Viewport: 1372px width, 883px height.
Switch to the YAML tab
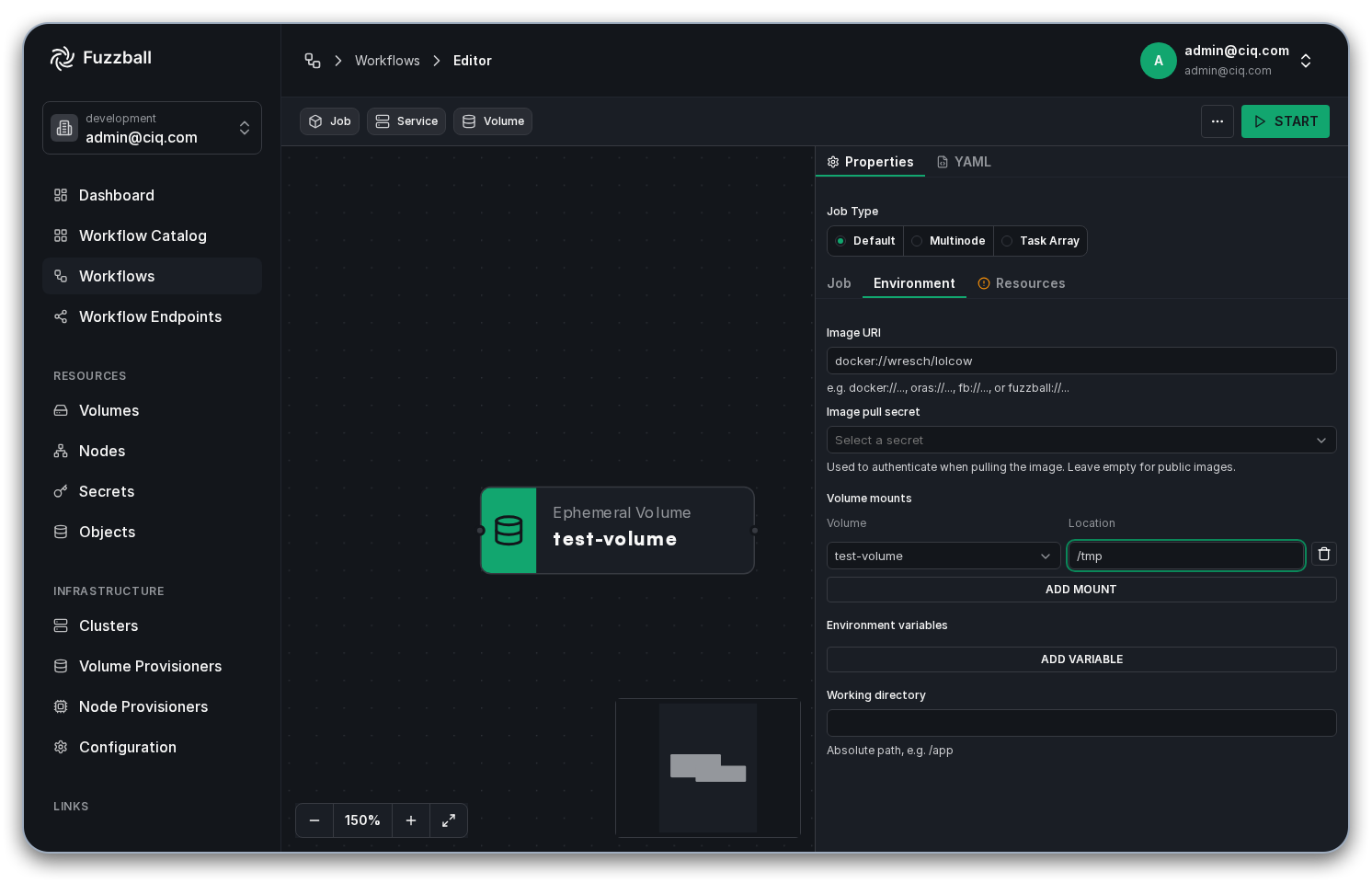(964, 162)
